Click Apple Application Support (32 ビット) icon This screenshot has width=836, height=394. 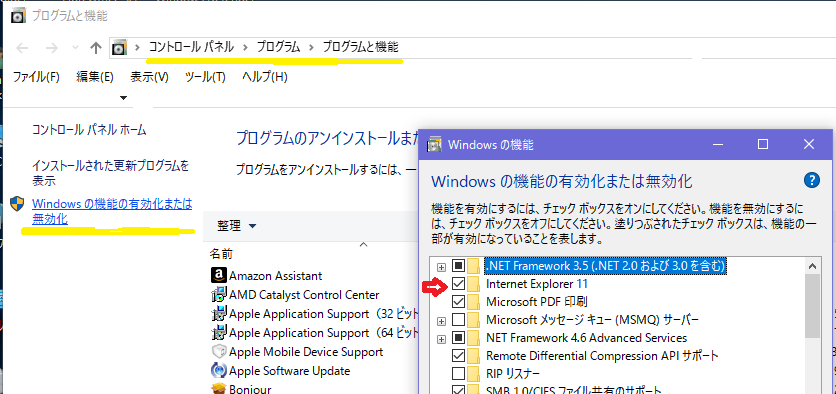coord(219,313)
